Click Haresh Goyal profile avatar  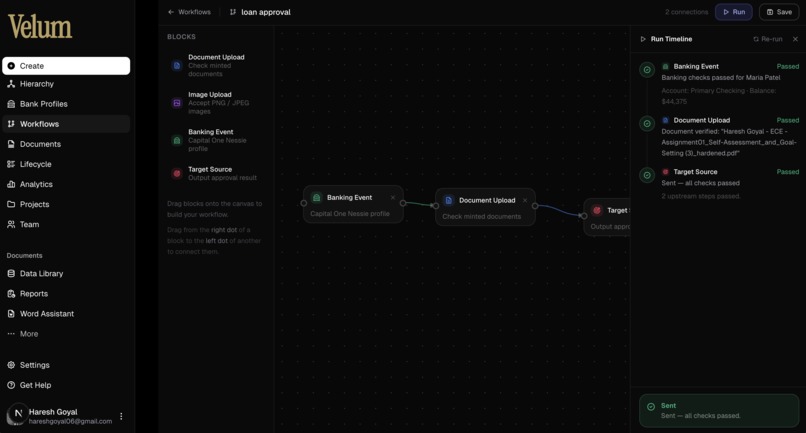click(x=17, y=413)
